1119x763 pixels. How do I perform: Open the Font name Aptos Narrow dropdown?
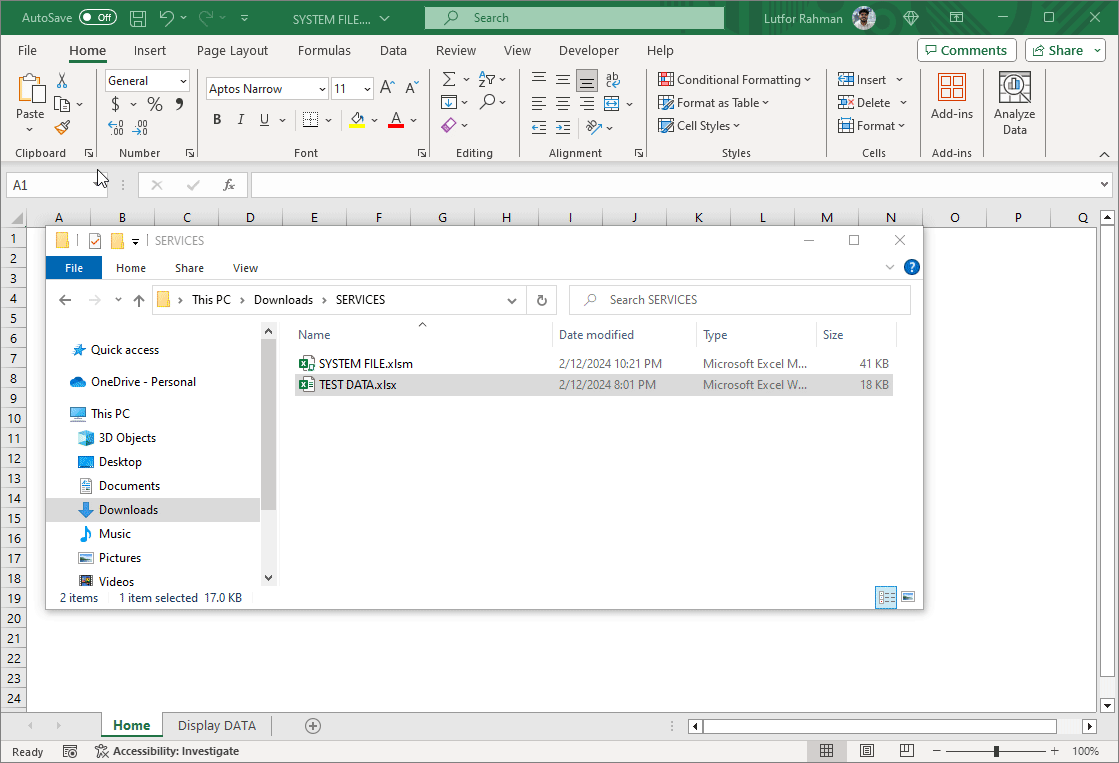click(322, 89)
